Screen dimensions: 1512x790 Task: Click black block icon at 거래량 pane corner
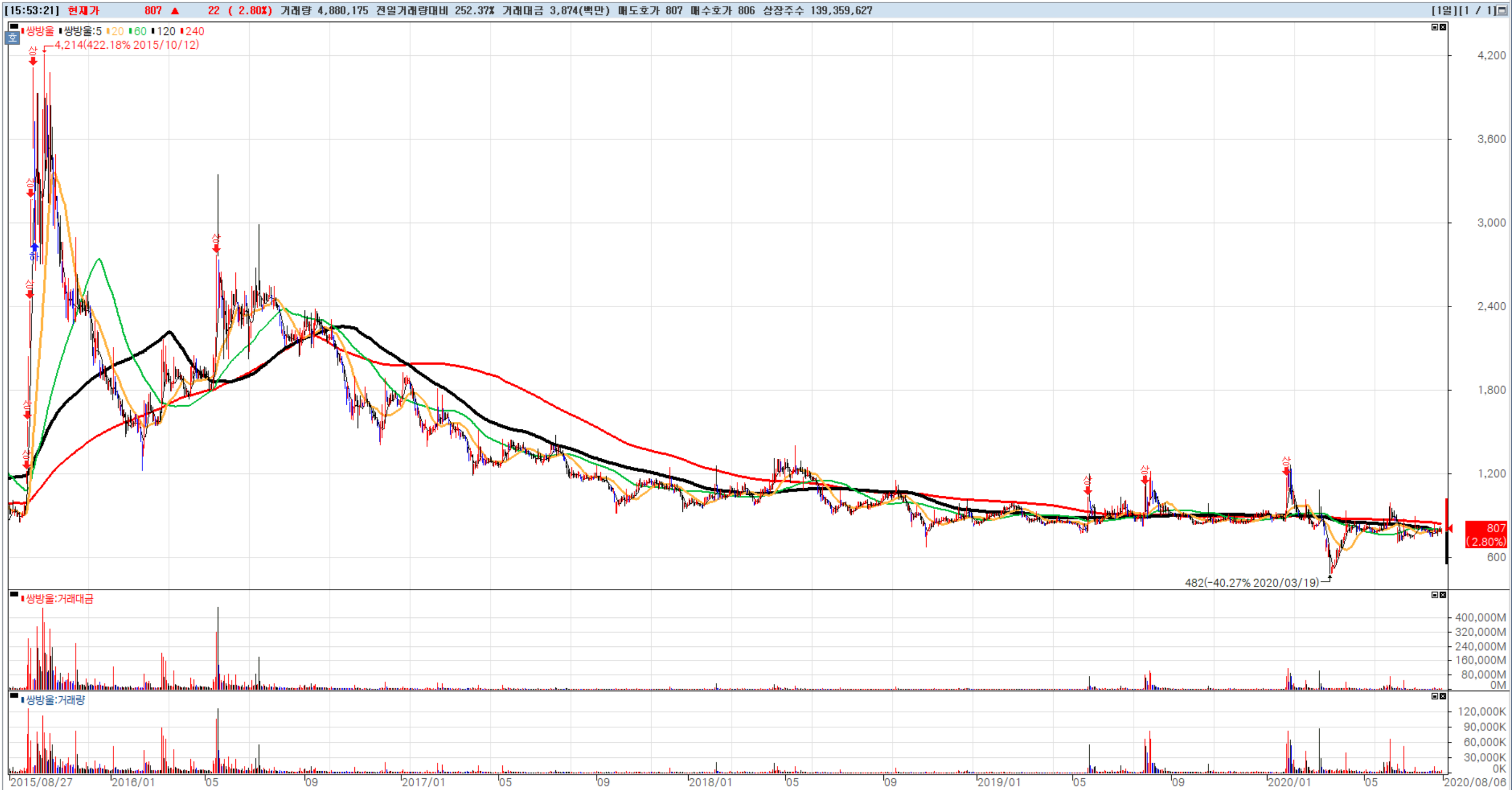click(x=14, y=695)
